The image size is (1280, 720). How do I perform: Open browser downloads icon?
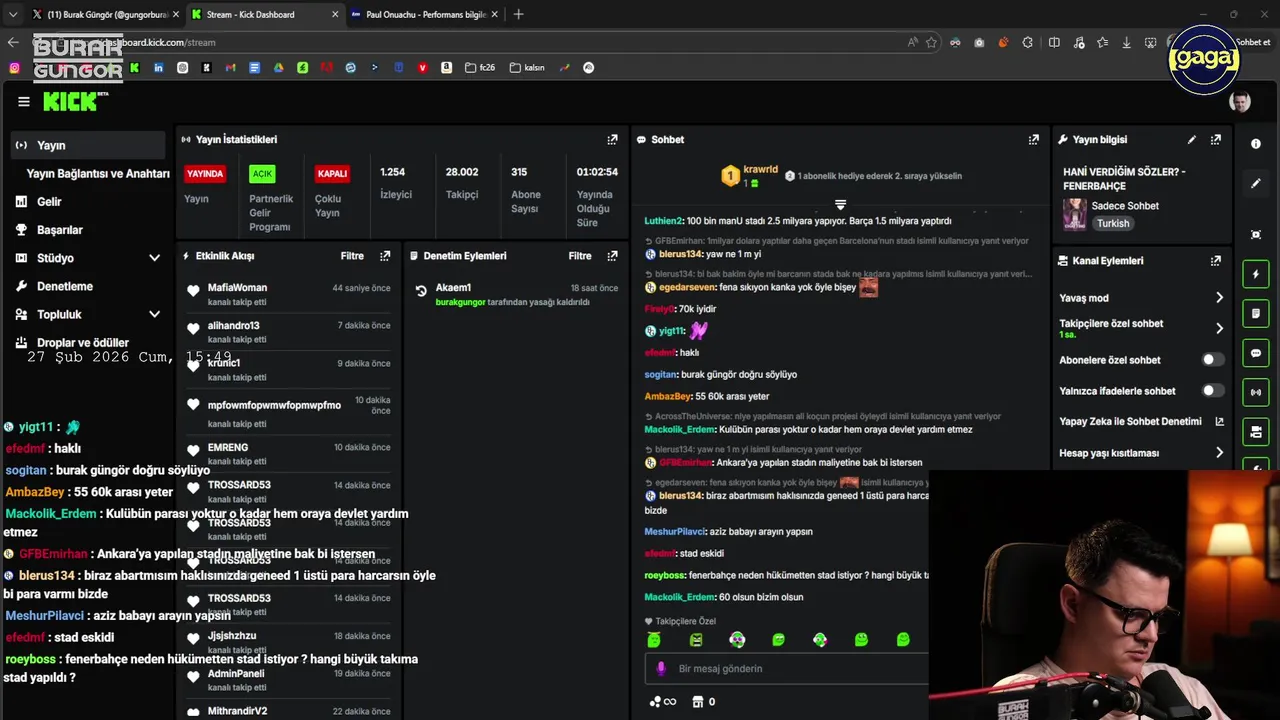point(1126,42)
